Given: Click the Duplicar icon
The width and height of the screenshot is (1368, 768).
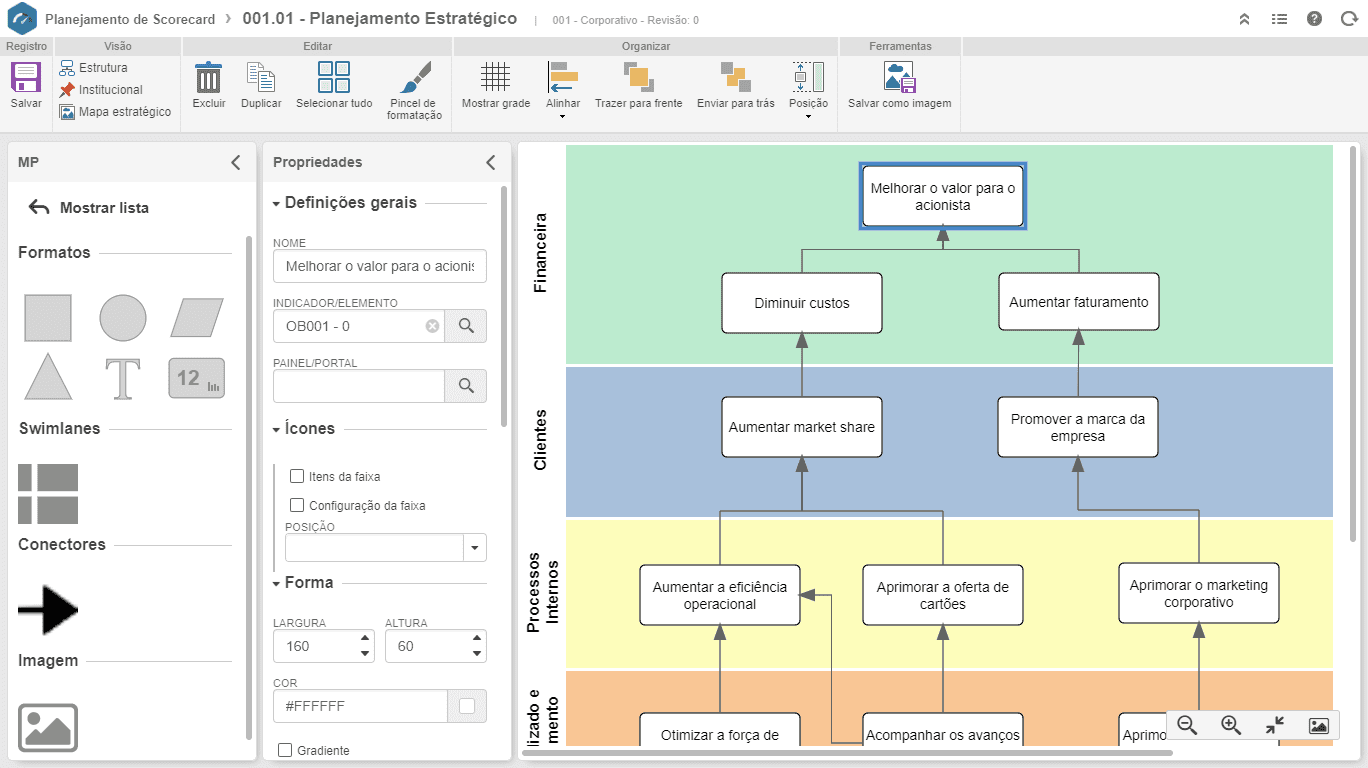Looking at the screenshot, I should coord(261,78).
